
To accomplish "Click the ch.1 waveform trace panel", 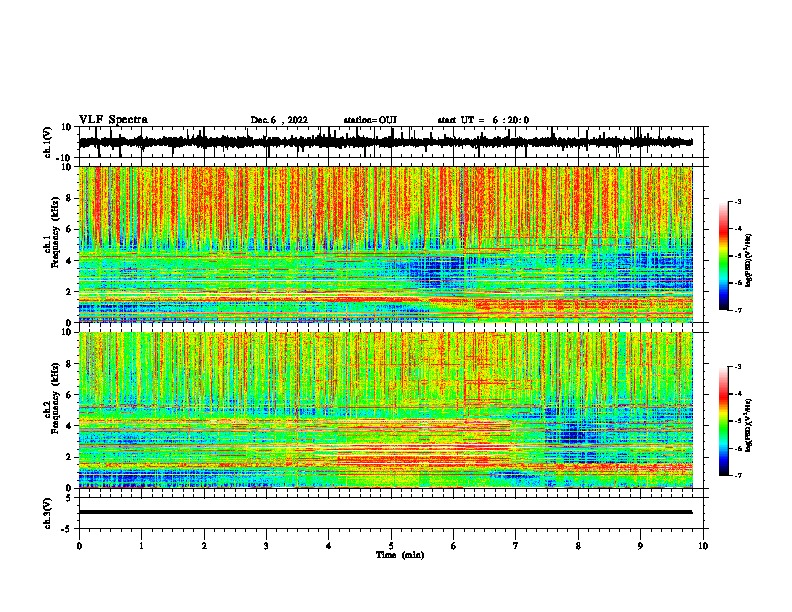I will click(x=391, y=142).
